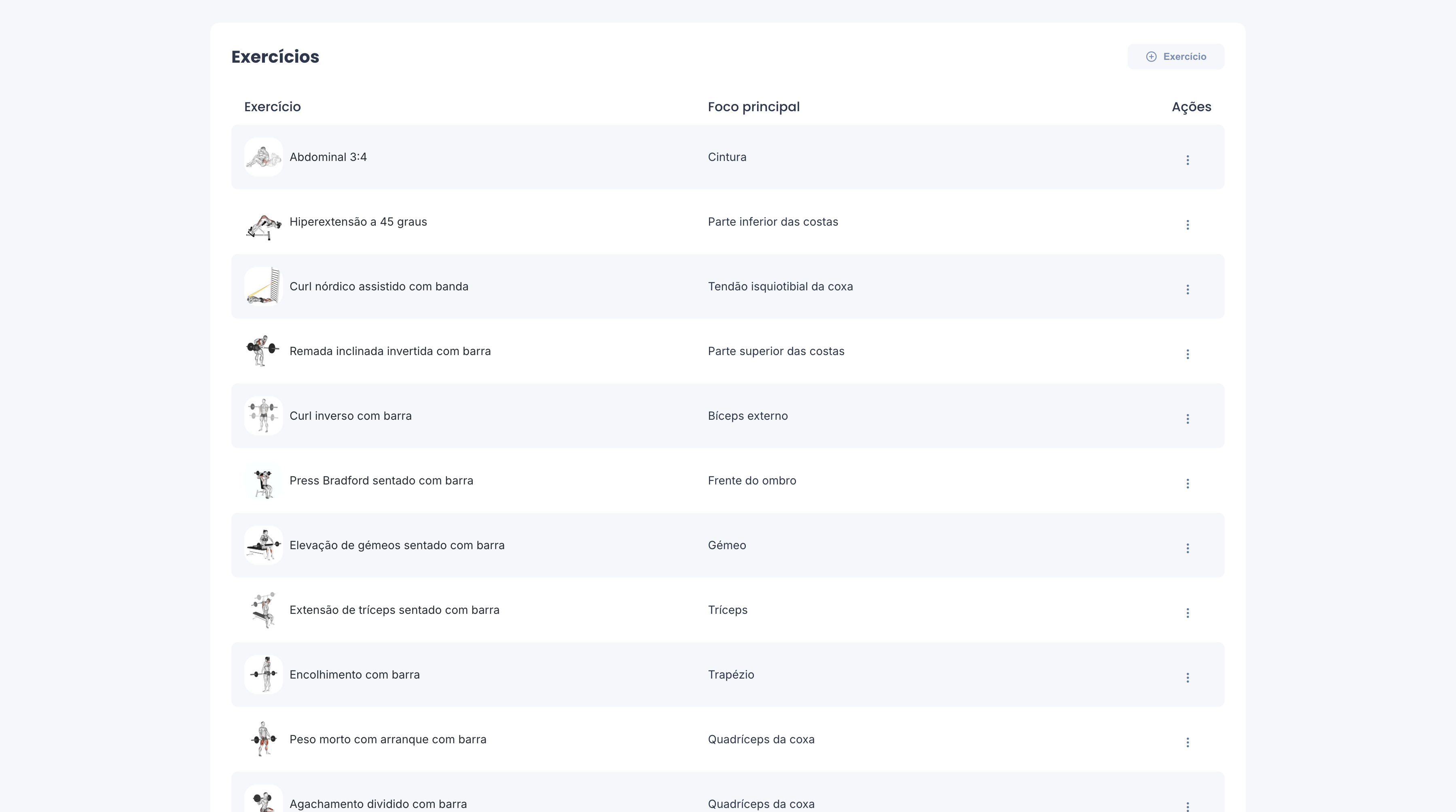The width and height of the screenshot is (1456, 812).
Task: Open the actions menu for Curl nórdico assistido com banda
Action: coord(1188,289)
